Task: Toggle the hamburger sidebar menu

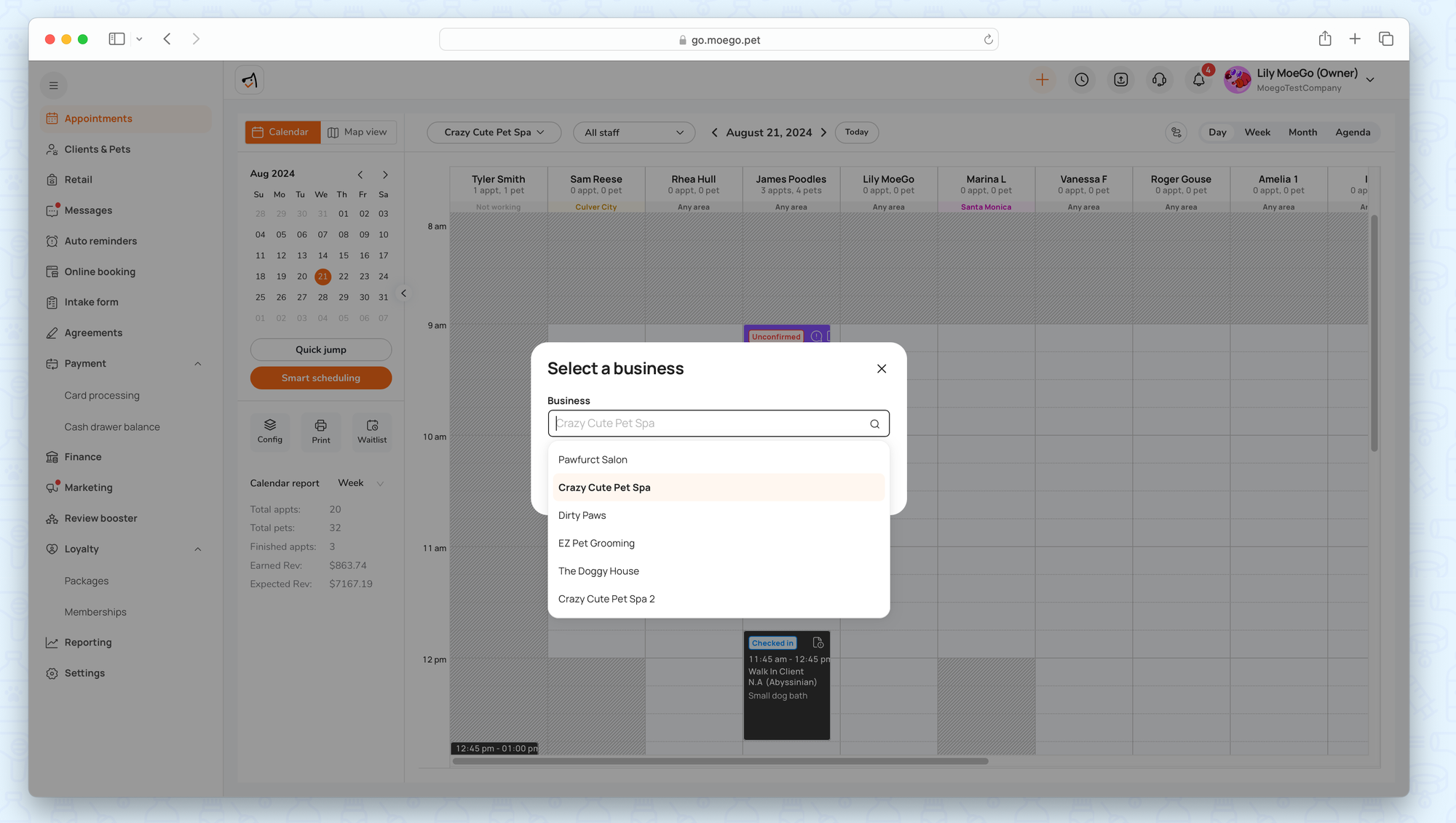Action: (x=53, y=86)
